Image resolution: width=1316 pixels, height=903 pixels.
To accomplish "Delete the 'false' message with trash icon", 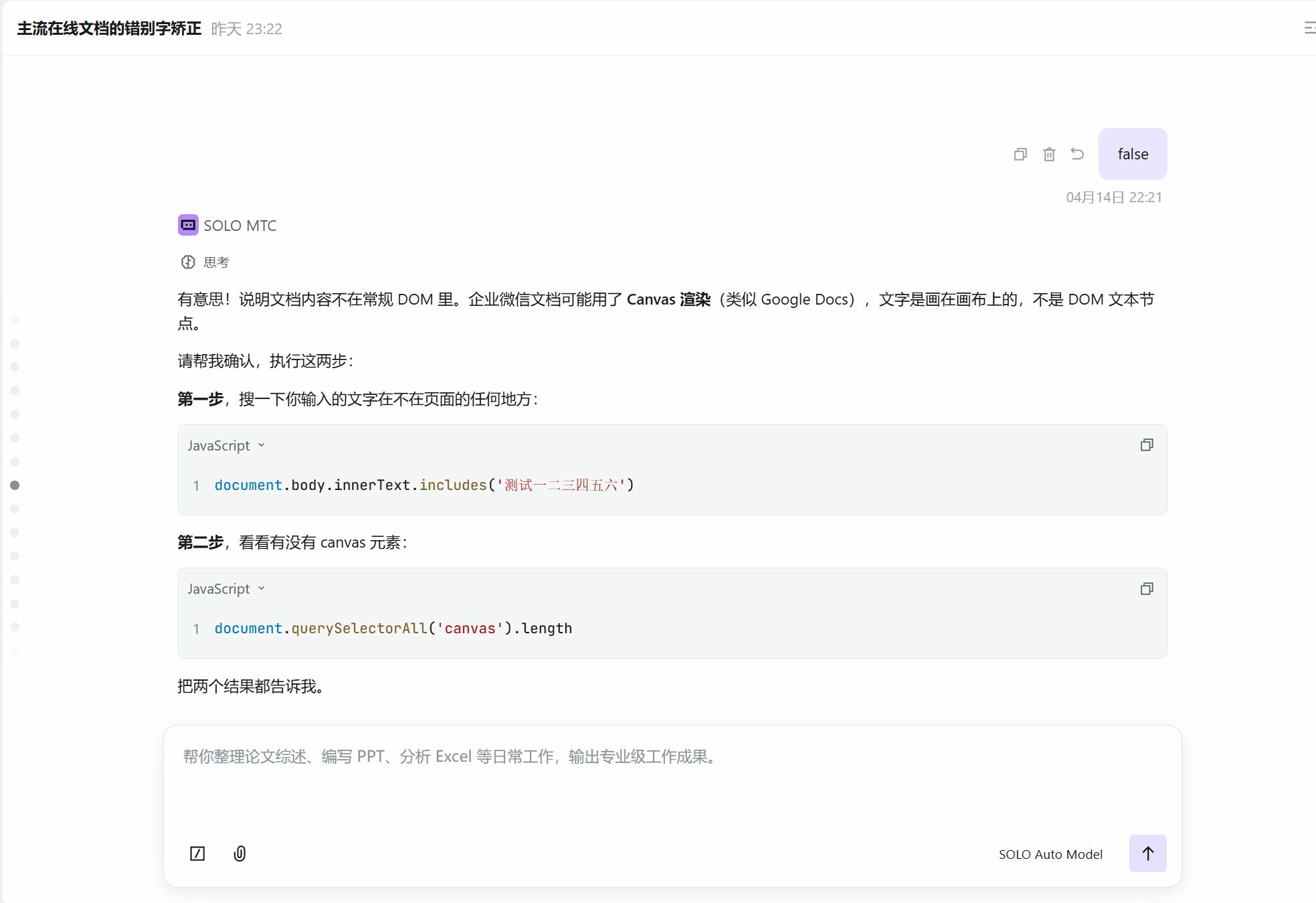I will [x=1049, y=155].
